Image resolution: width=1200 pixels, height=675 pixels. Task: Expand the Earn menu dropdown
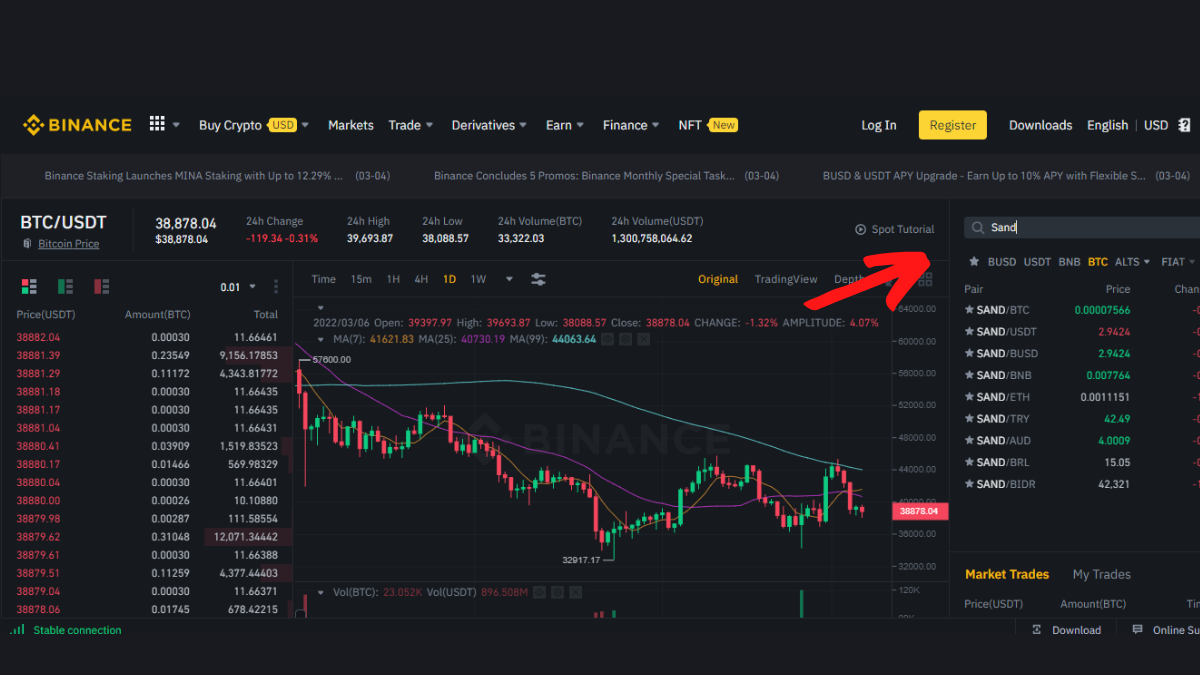tap(580, 126)
